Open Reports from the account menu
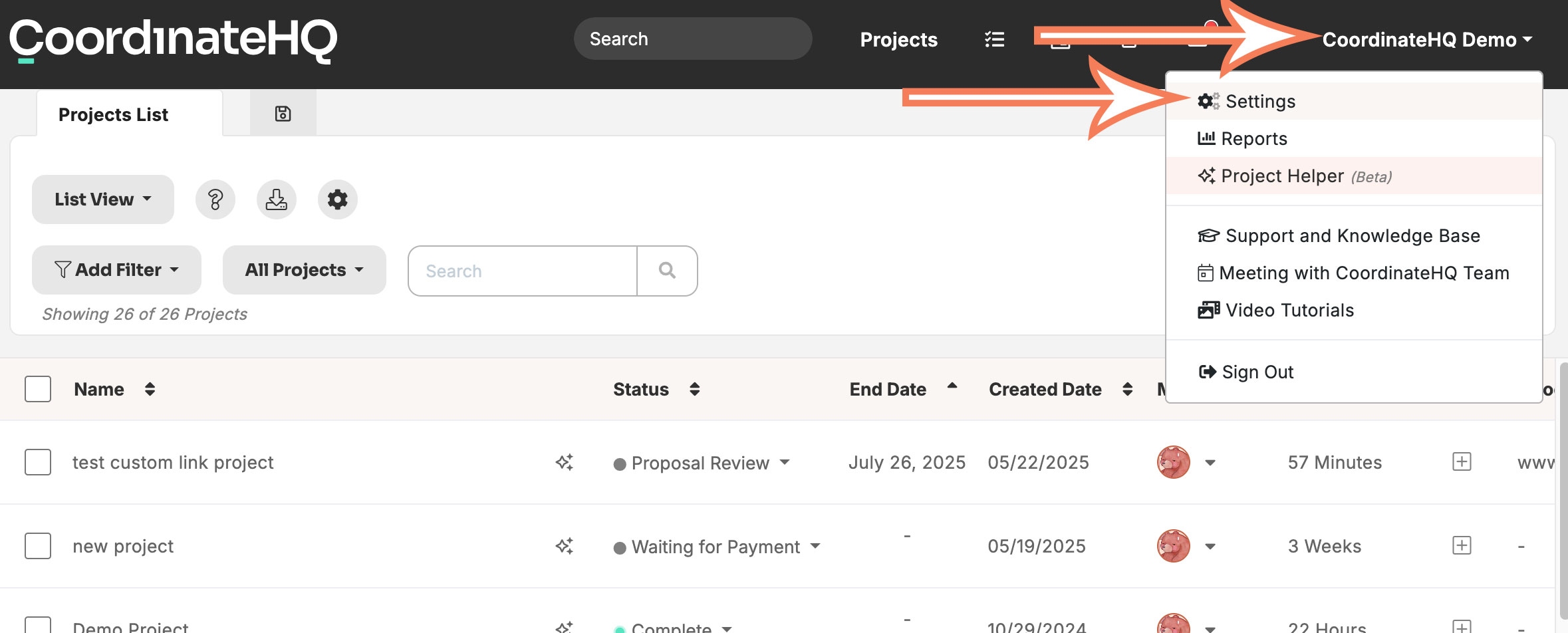Screen dimensions: 1568x633 click(1354, 138)
